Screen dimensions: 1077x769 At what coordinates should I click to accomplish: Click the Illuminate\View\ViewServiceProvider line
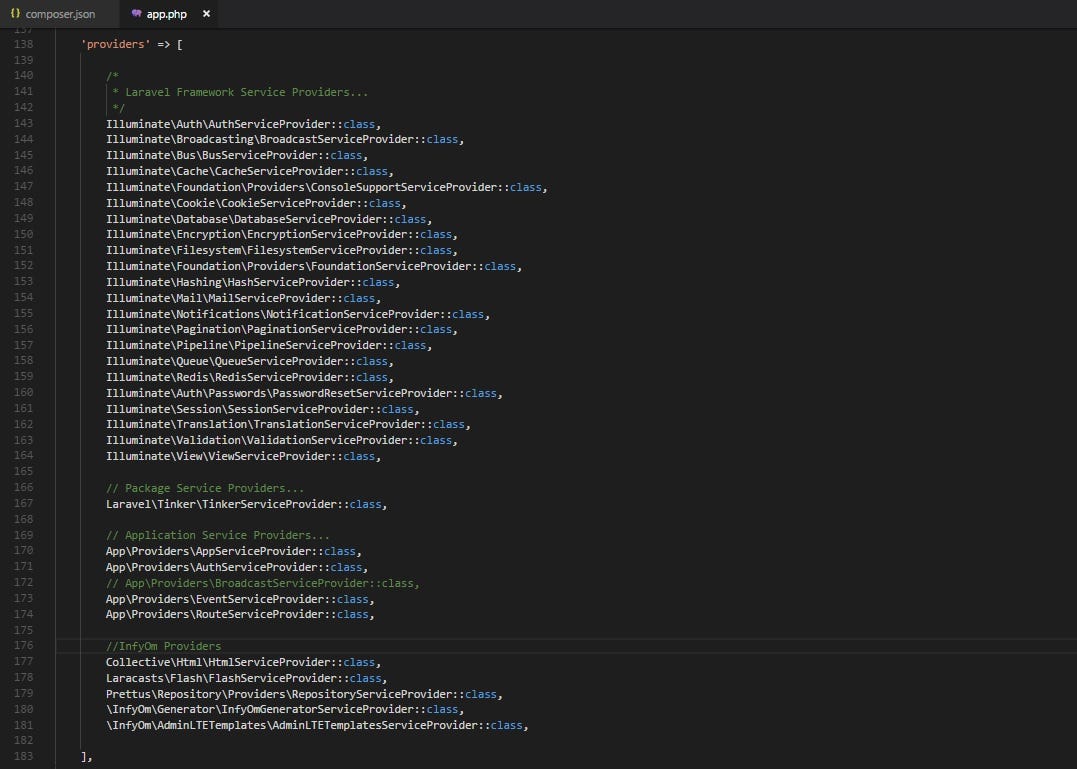coord(243,457)
